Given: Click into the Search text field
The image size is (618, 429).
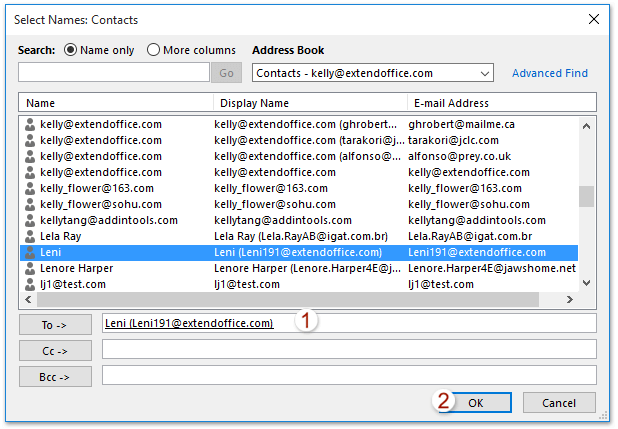Looking at the screenshot, I should 113,73.
